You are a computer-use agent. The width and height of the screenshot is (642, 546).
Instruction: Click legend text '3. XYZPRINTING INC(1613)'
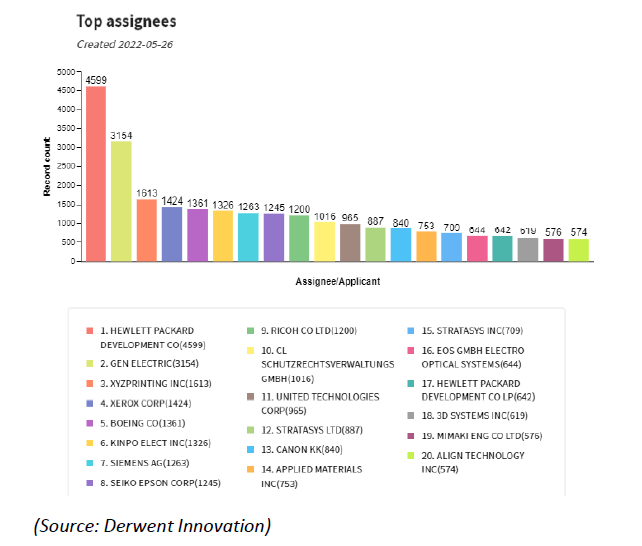click(156, 384)
